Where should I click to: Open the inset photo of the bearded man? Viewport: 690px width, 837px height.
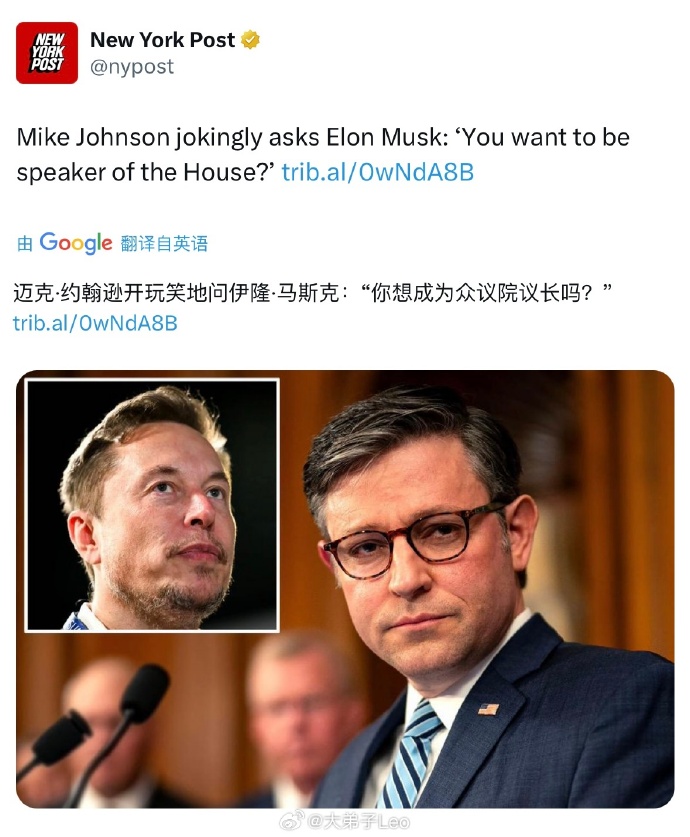tap(152, 505)
